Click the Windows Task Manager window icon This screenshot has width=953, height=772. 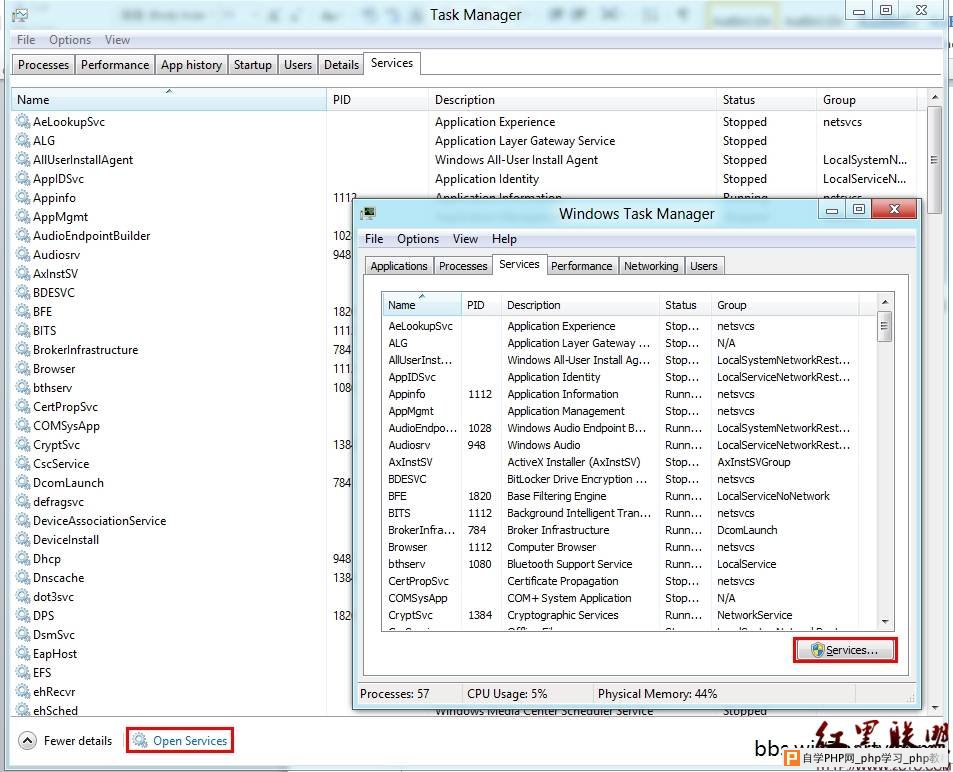pos(368,213)
